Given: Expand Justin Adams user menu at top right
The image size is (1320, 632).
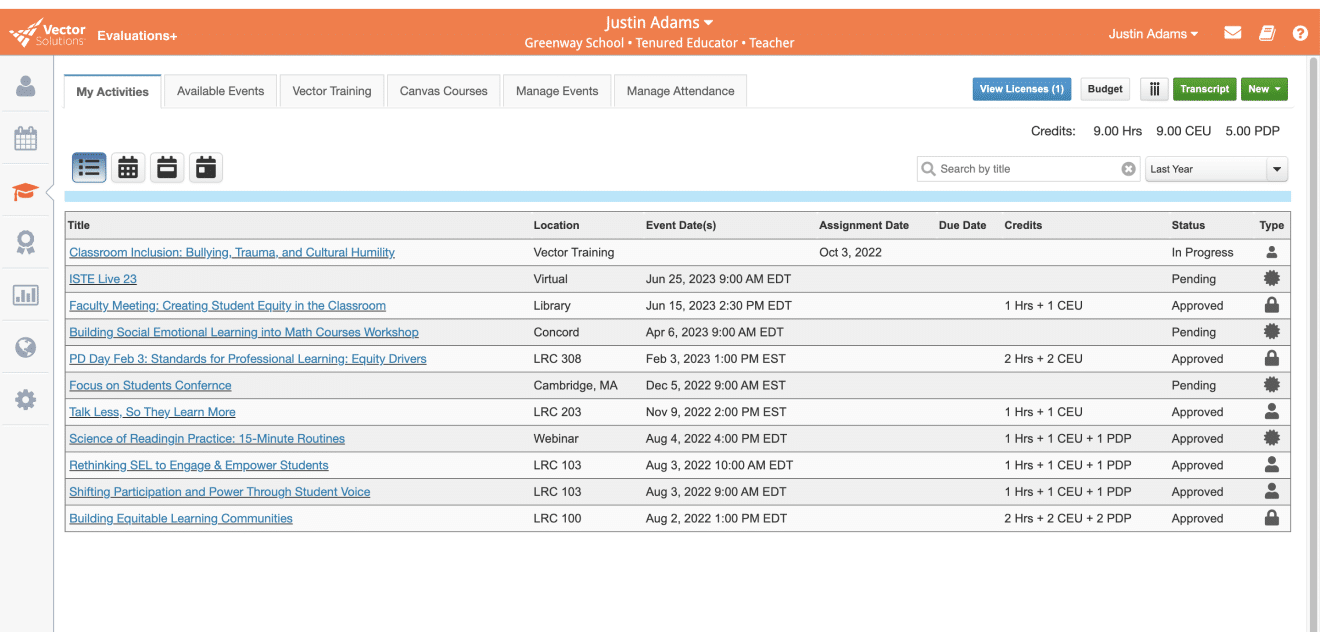Looking at the screenshot, I should point(1153,34).
